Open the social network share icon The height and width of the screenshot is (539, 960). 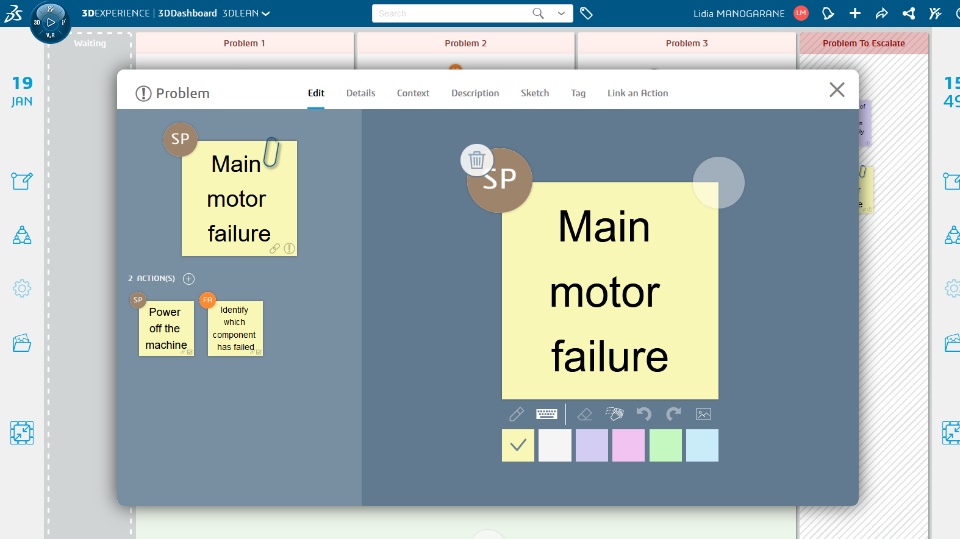pos(909,13)
